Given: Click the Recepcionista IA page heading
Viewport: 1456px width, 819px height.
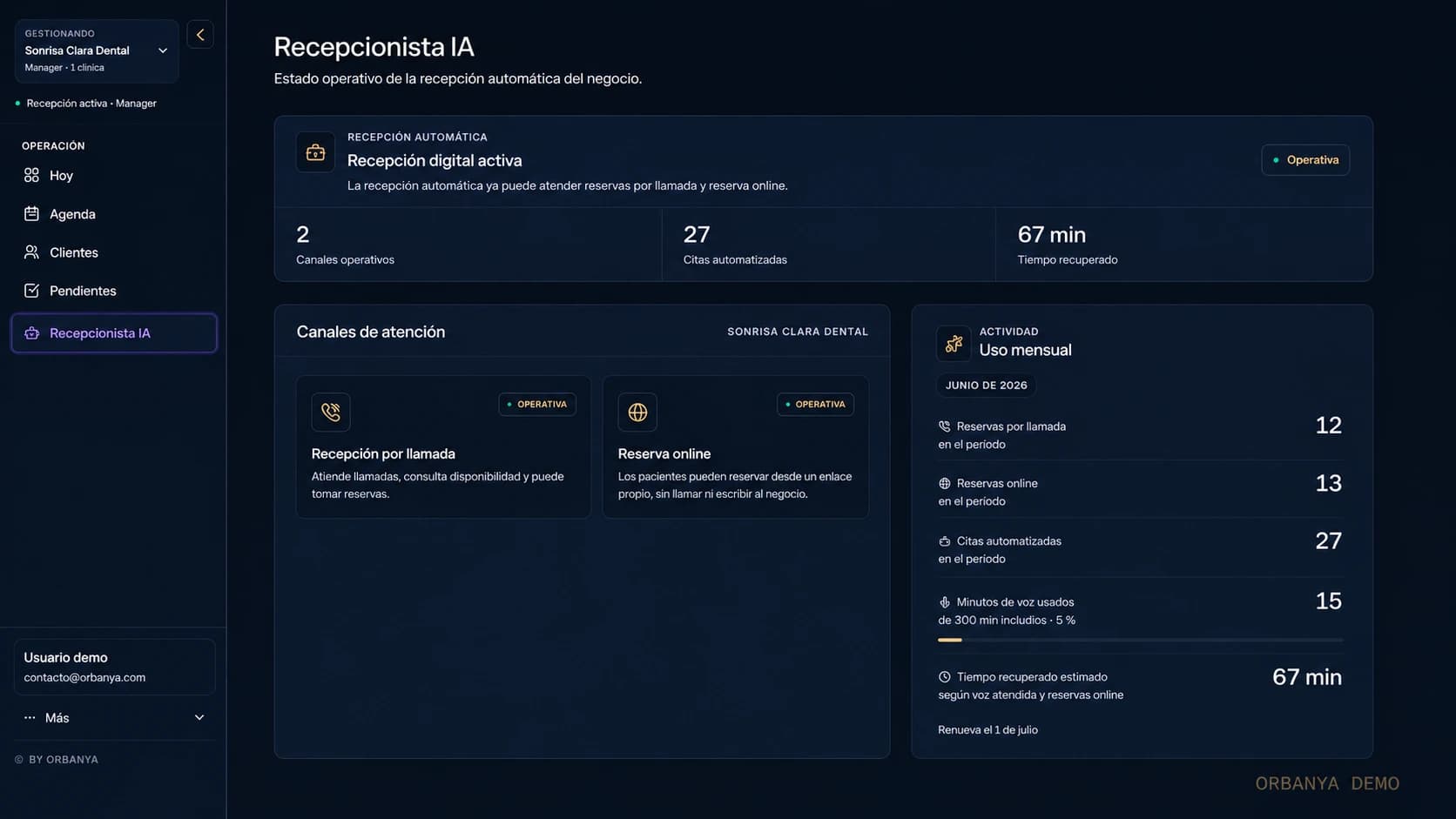Looking at the screenshot, I should click(374, 47).
